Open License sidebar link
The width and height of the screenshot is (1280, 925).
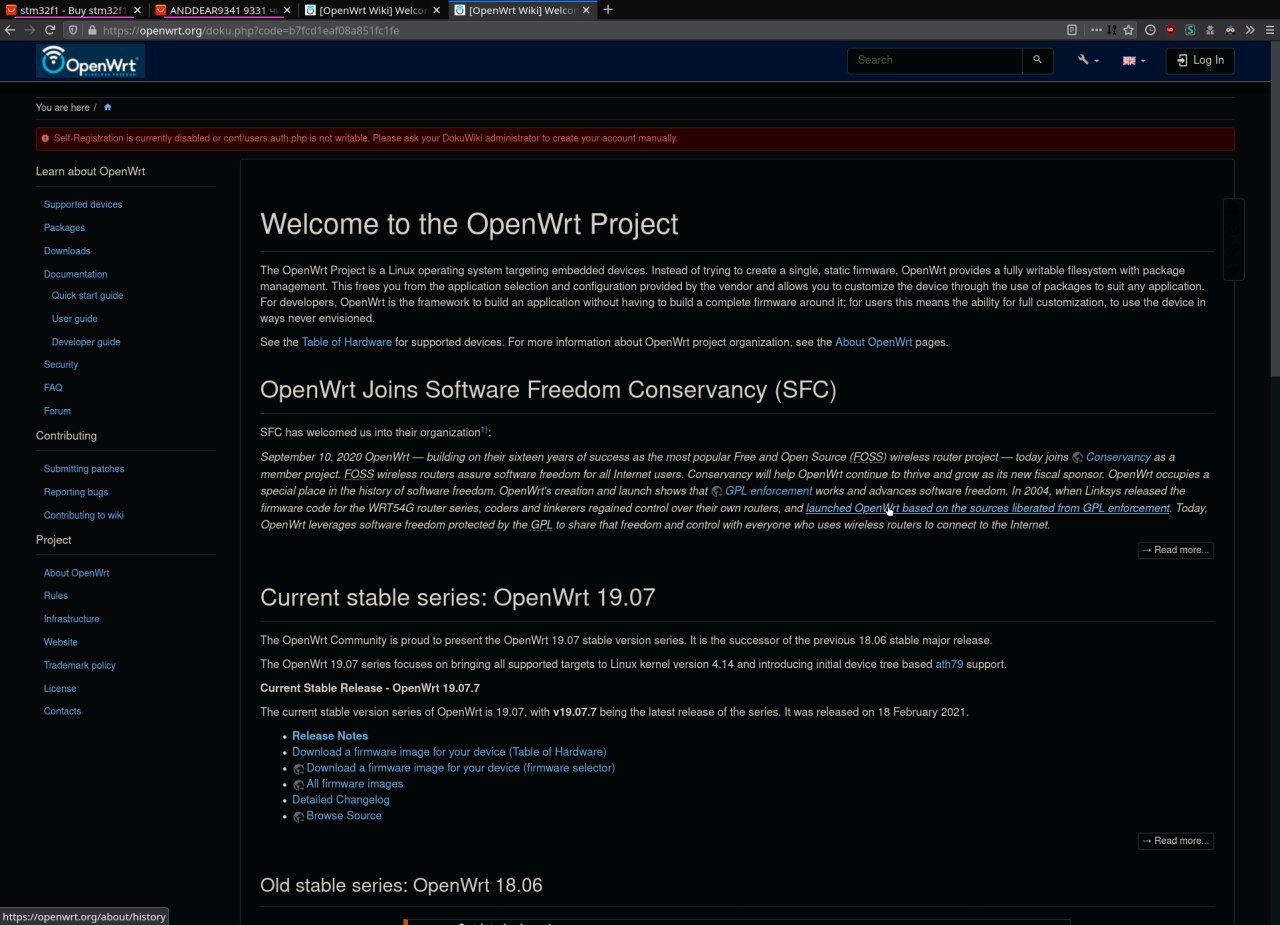(x=60, y=688)
